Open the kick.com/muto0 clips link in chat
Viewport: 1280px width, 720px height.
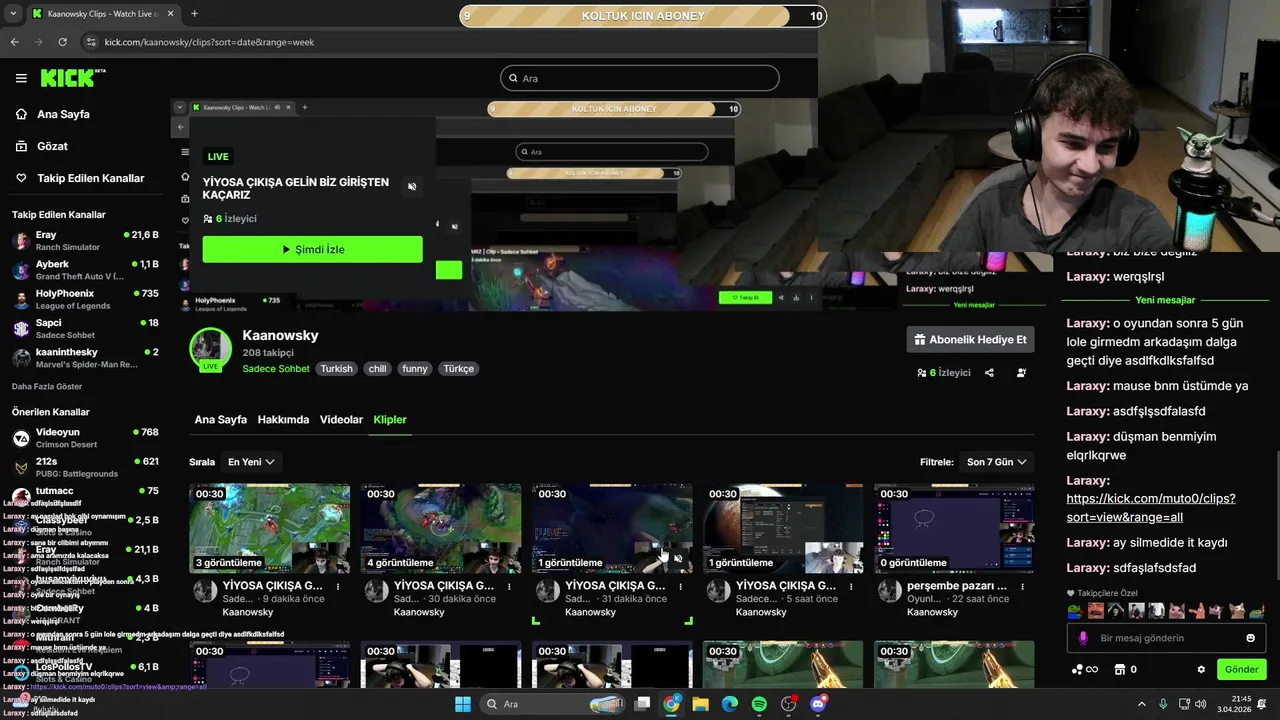click(1151, 508)
